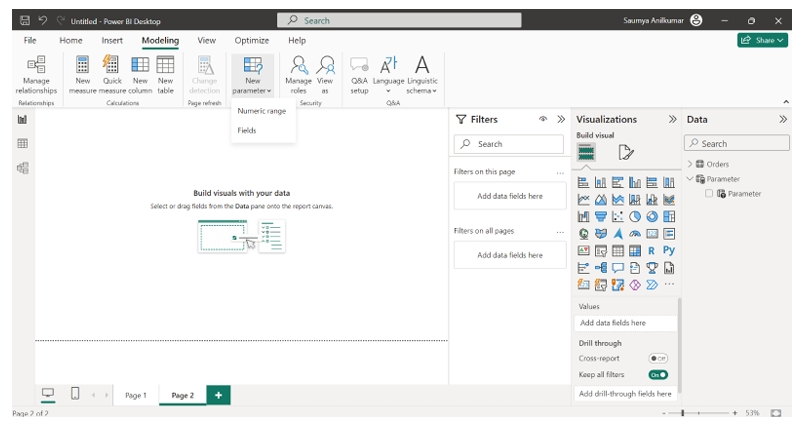The width and height of the screenshot is (812, 429).
Task: Collapse the ribbon with the chevron
Action: (x=786, y=102)
